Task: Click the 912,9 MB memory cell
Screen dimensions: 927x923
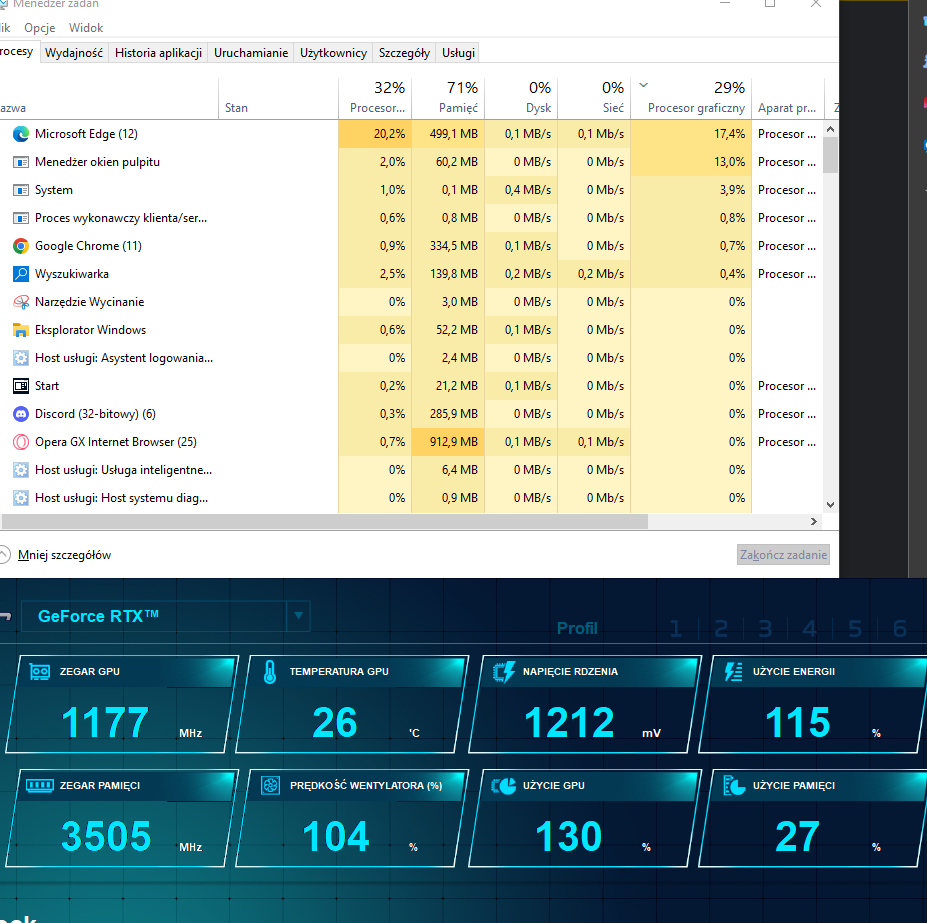Action: pos(448,442)
